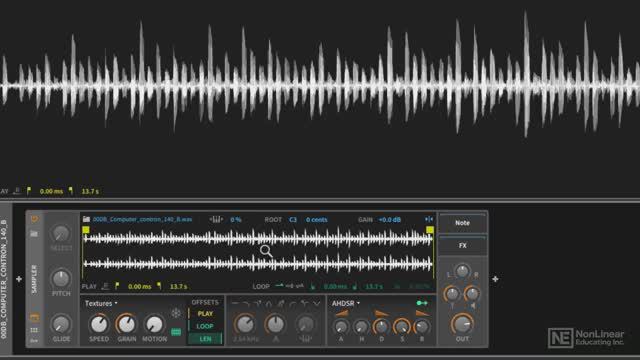Screen dimensions: 640x360
Task: Toggle the green icon below the freeze snowflake
Action: (176, 332)
